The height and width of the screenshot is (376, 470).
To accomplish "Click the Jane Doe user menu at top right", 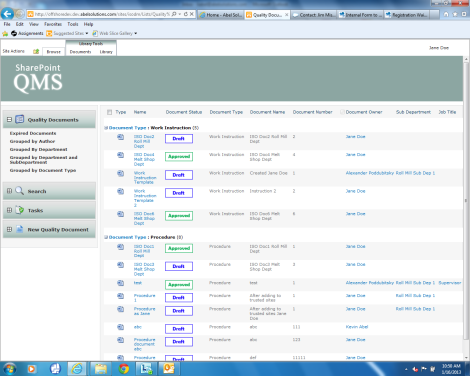I will coord(439,48).
